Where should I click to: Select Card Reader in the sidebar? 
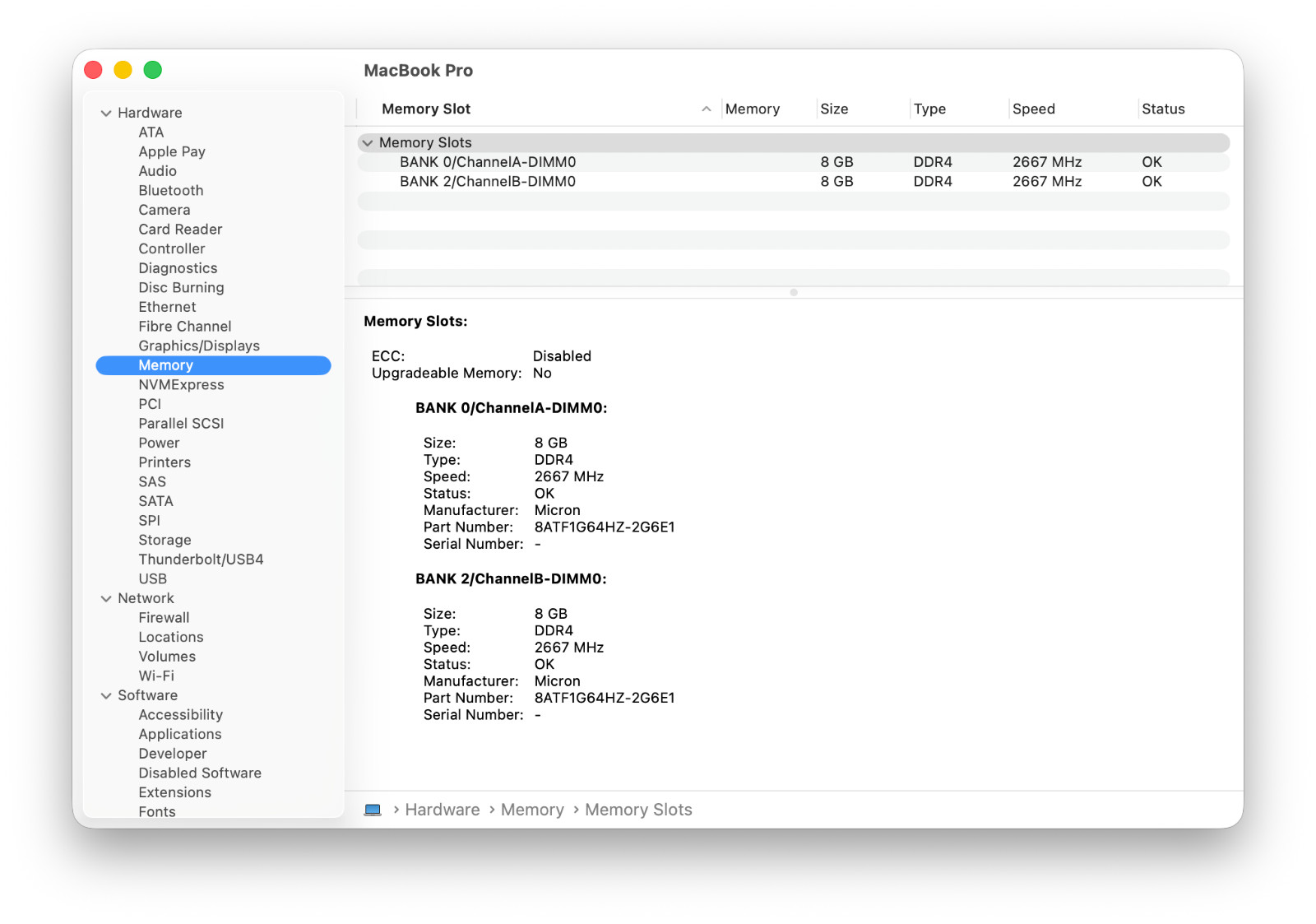180,229
